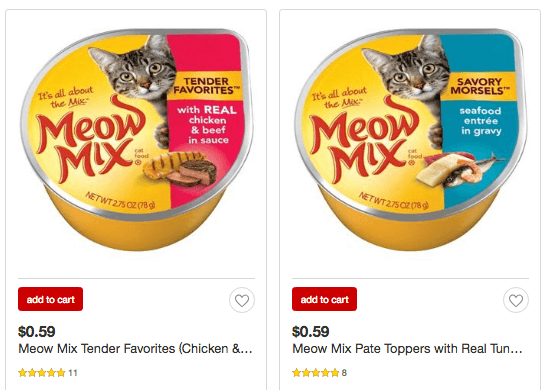The width and height of the screenshot is (553, 390).
Task: Select the $0.59 price of Pate Toppers
Action: tap(311, 331)
